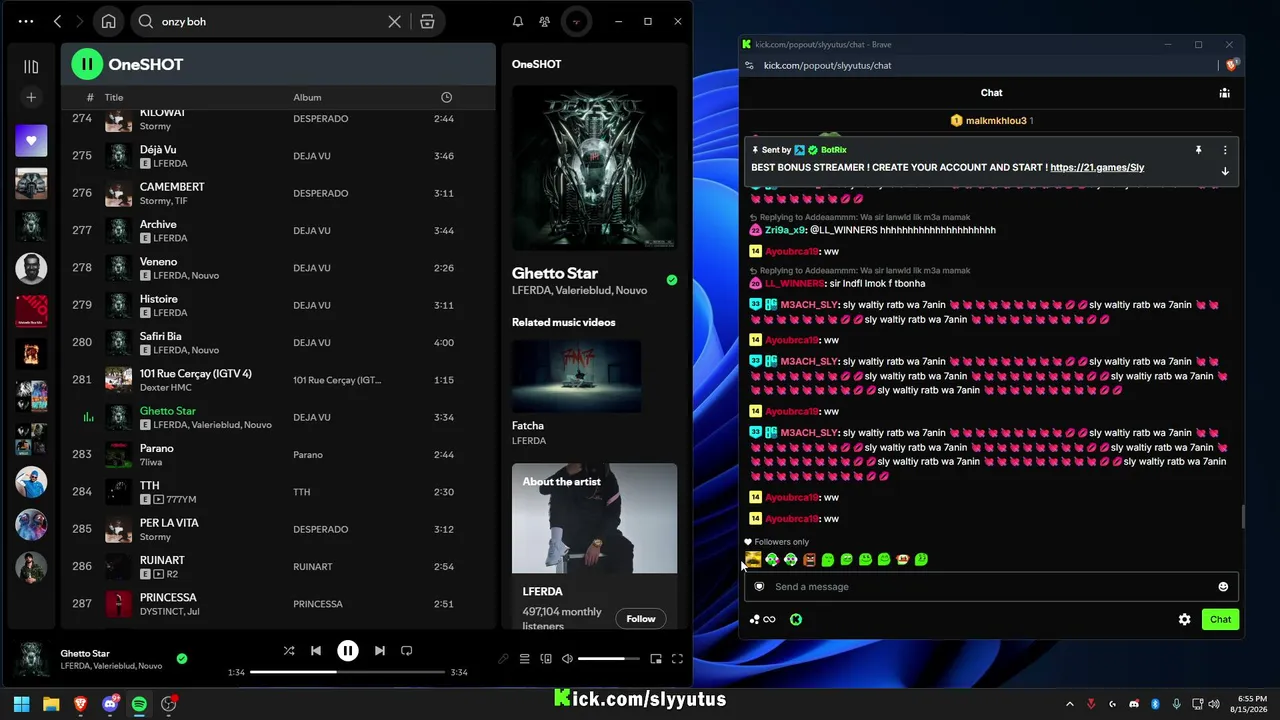View site information icon in Brave address bar

coord(749,65)
